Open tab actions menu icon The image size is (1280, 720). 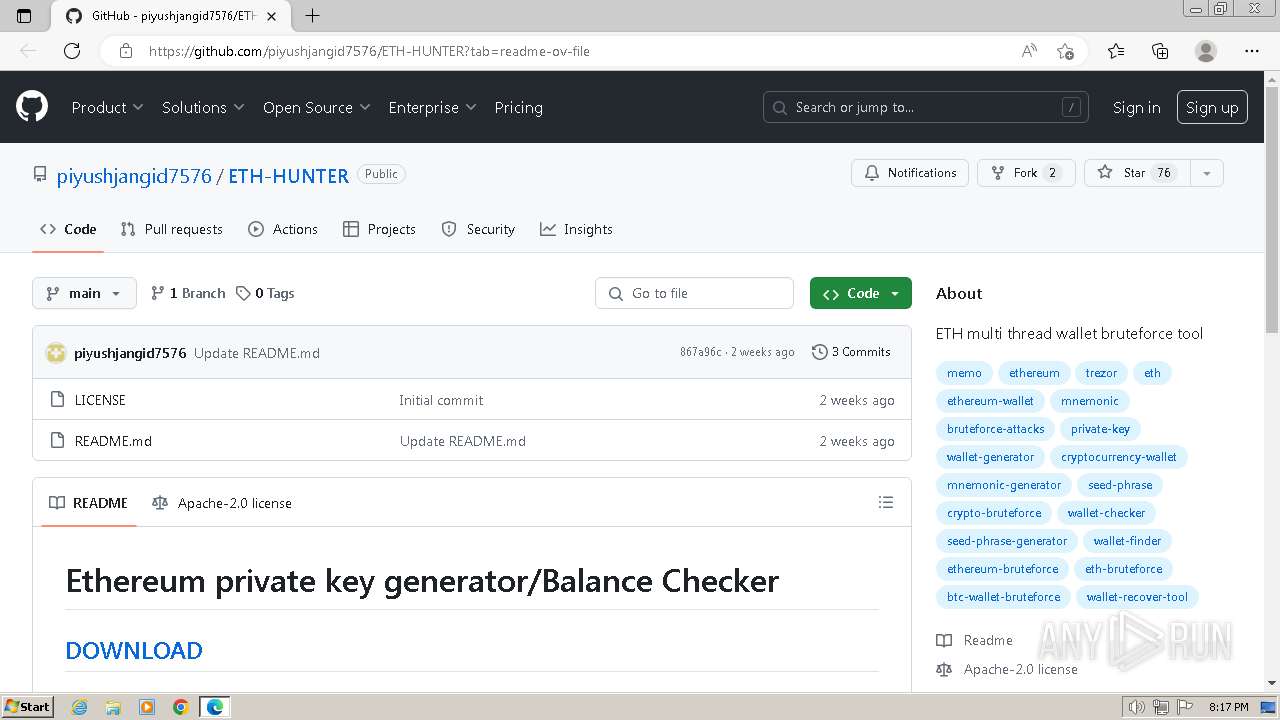(25, 16)
